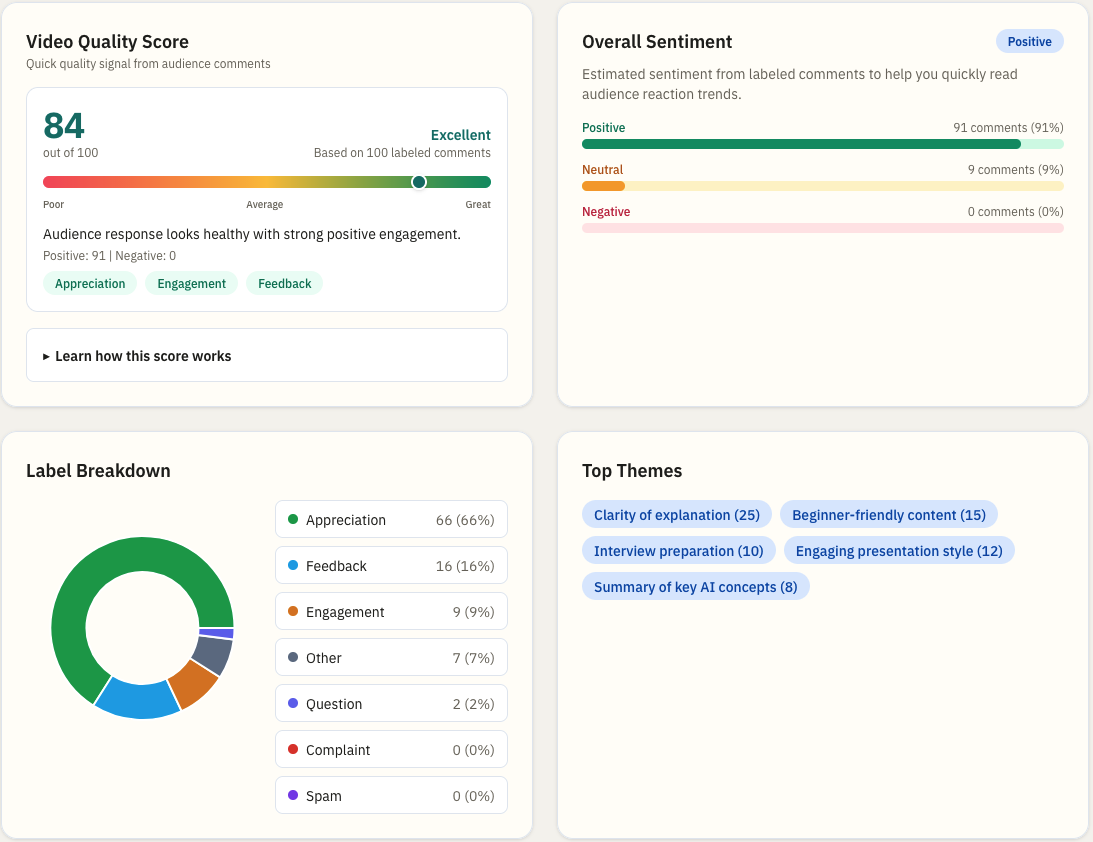
Task: Click the orange Engagement dot icon
Action: [293, 611]
